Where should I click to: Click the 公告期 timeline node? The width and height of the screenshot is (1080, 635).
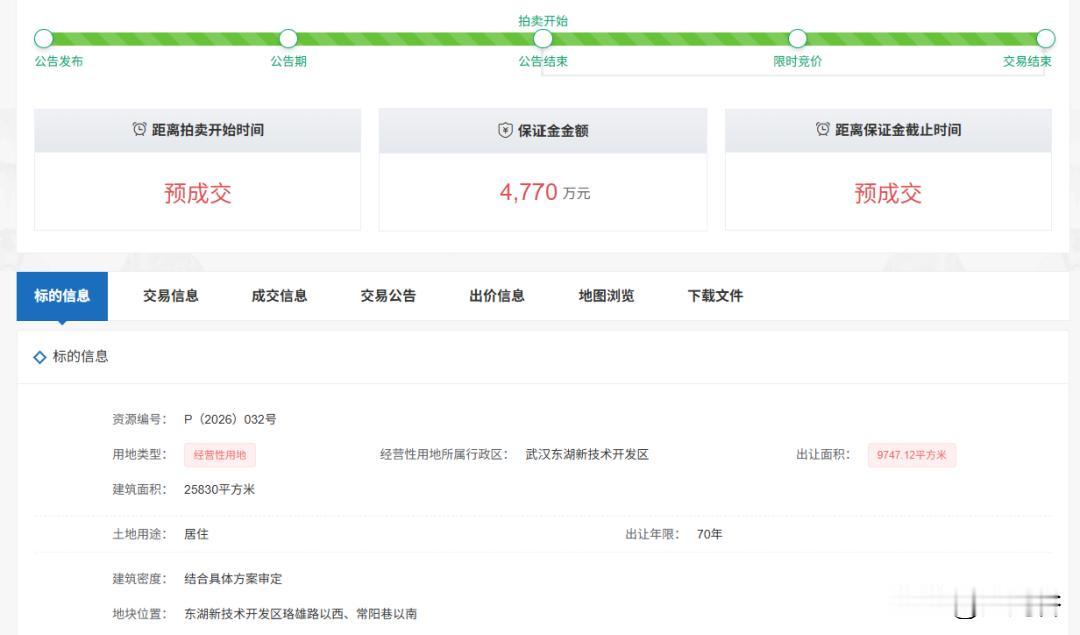point(289,38)
